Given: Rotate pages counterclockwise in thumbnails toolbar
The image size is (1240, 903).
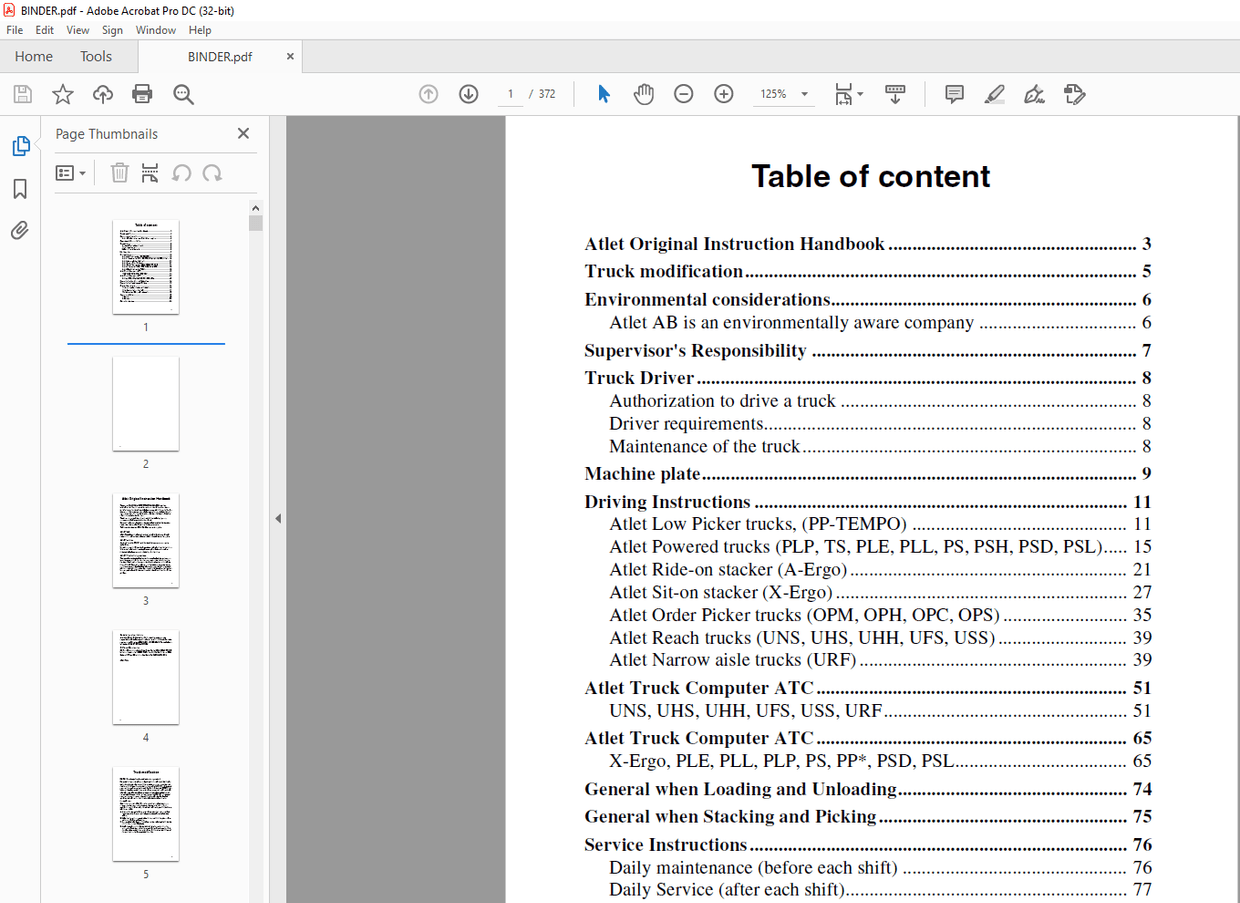Looking at the screenshot, I should click(x=181, y=172).
